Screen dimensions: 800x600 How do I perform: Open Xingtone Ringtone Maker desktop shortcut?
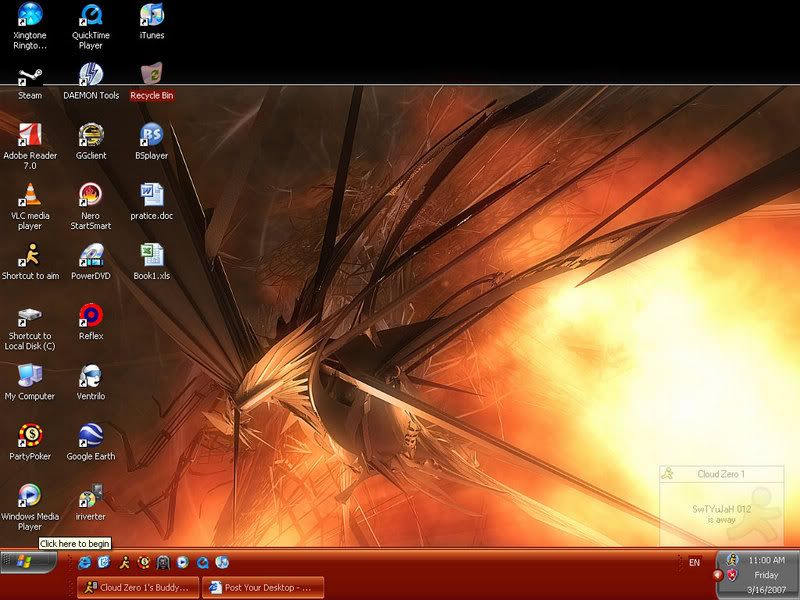[x=30, y=26]
